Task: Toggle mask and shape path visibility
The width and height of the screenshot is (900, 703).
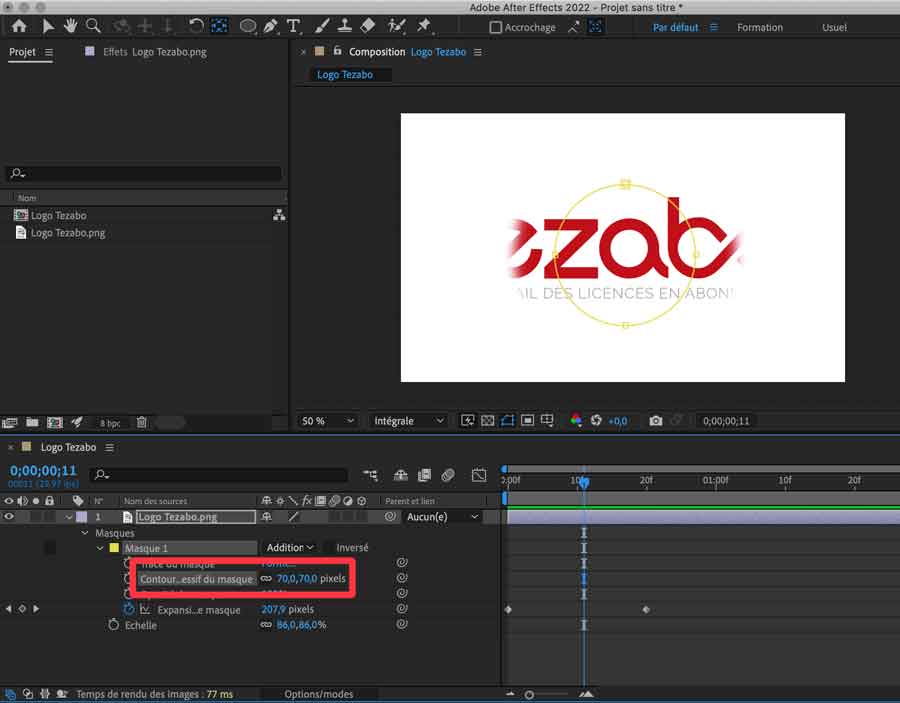Action: (507, 421)
